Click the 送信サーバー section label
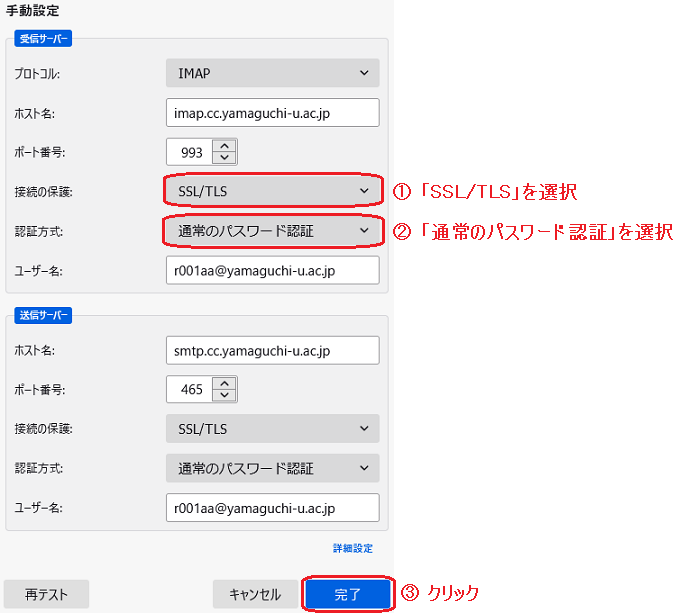Viewport: 684px width, 613px height. coord(43,315)
